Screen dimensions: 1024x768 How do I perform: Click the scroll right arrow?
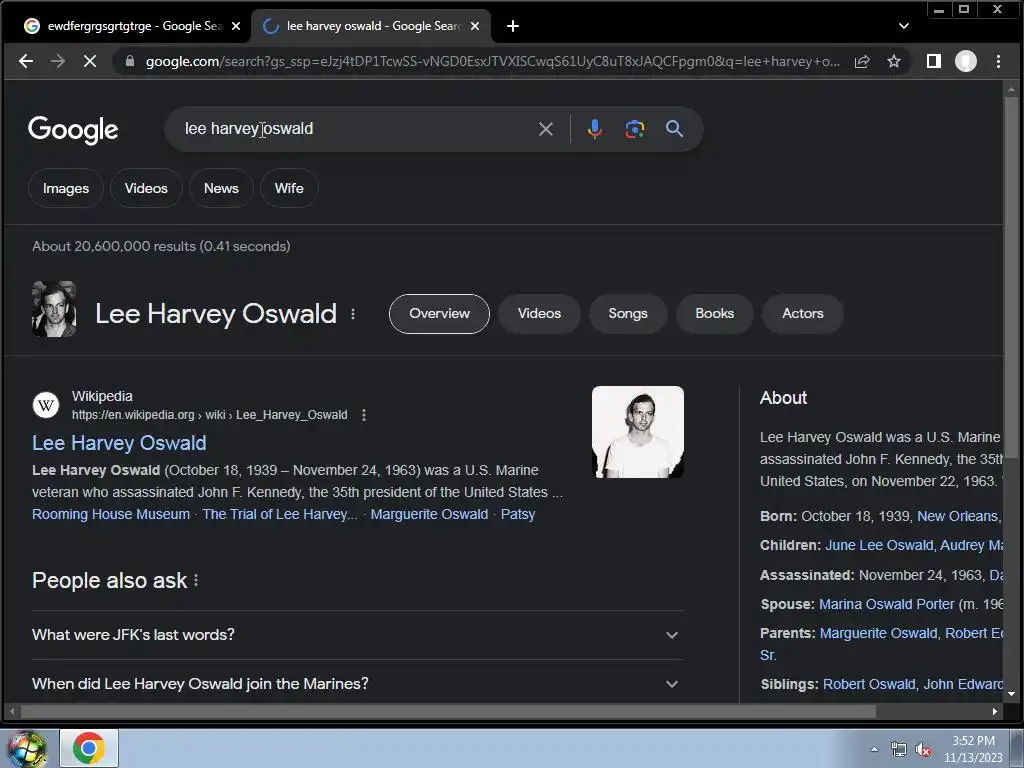tap(994, 711)
